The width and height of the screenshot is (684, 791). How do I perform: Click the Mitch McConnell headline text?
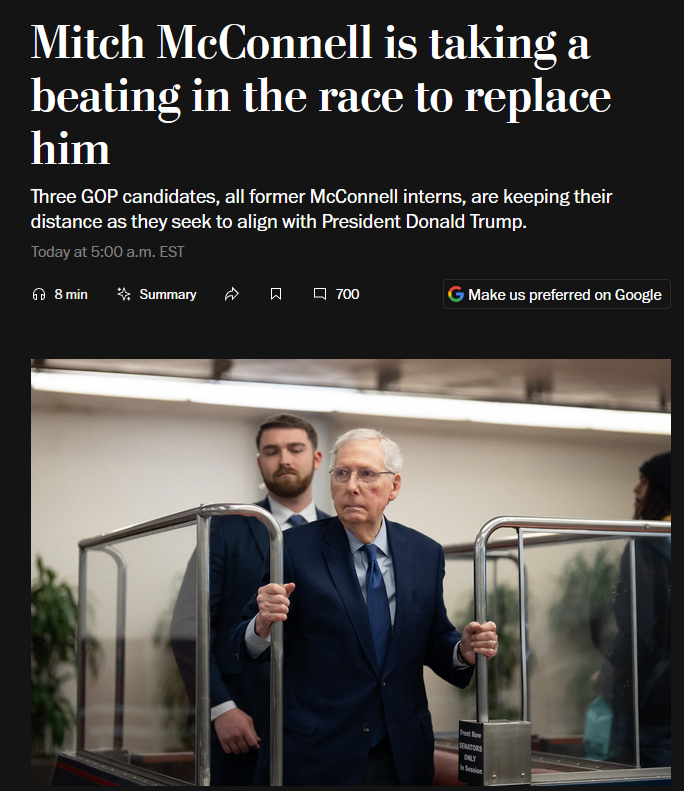[x=321, y=95]
